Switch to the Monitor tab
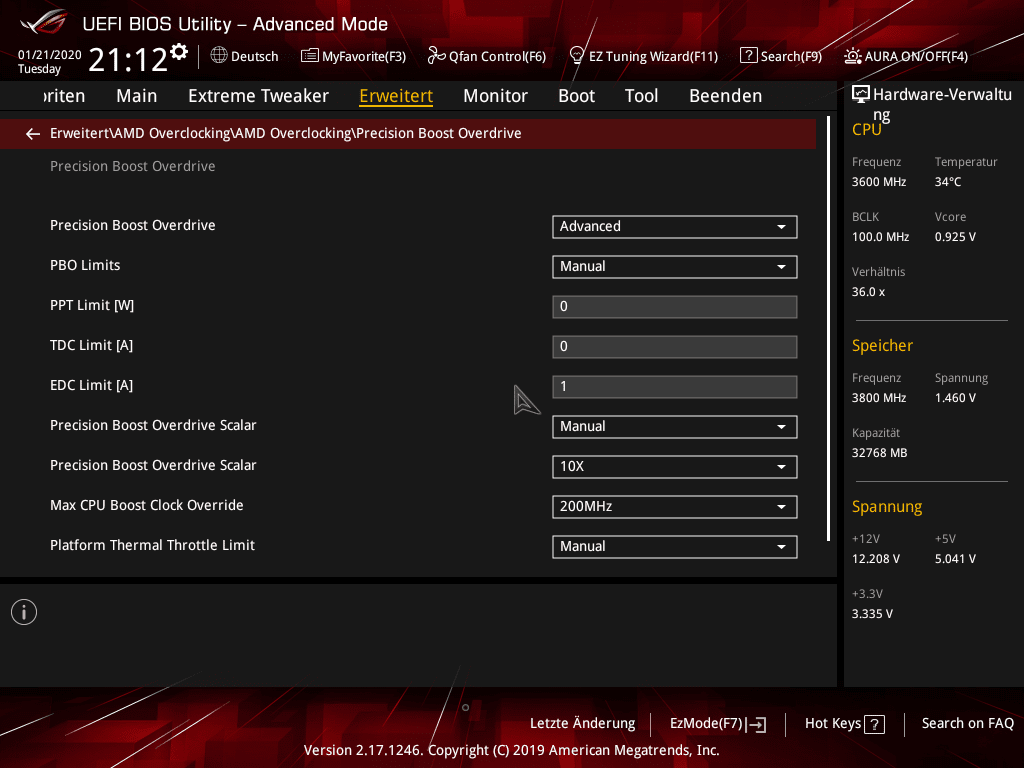The height and width of the screenshot is (768, 1024). click(x=495, y=96)
